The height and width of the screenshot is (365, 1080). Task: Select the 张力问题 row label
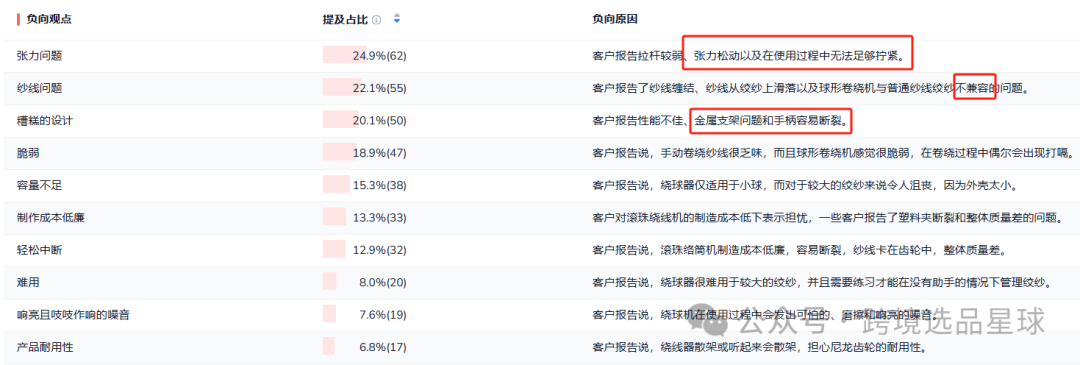click(x=39, y=56)
